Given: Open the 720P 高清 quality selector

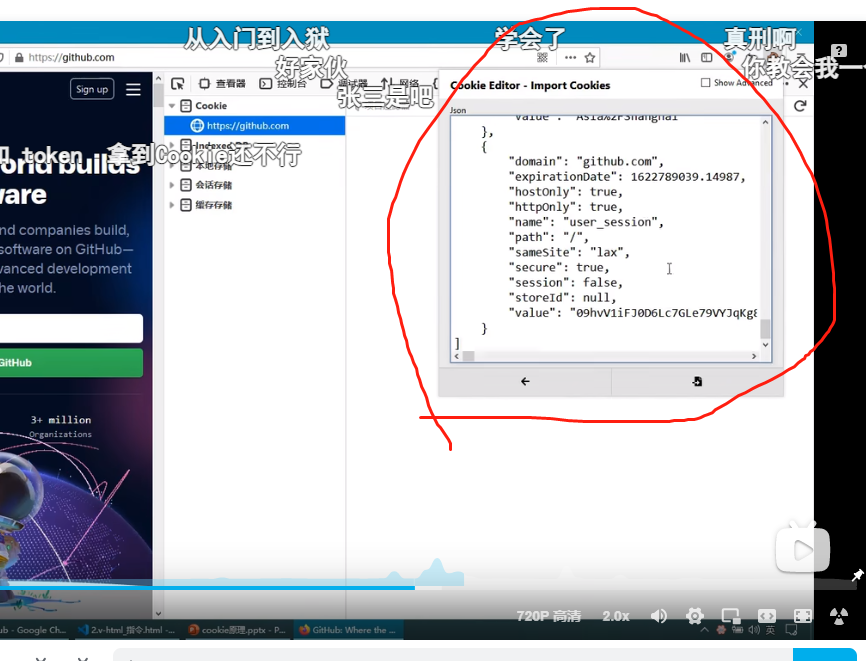Looking at the screenshot, I should 548,616.
